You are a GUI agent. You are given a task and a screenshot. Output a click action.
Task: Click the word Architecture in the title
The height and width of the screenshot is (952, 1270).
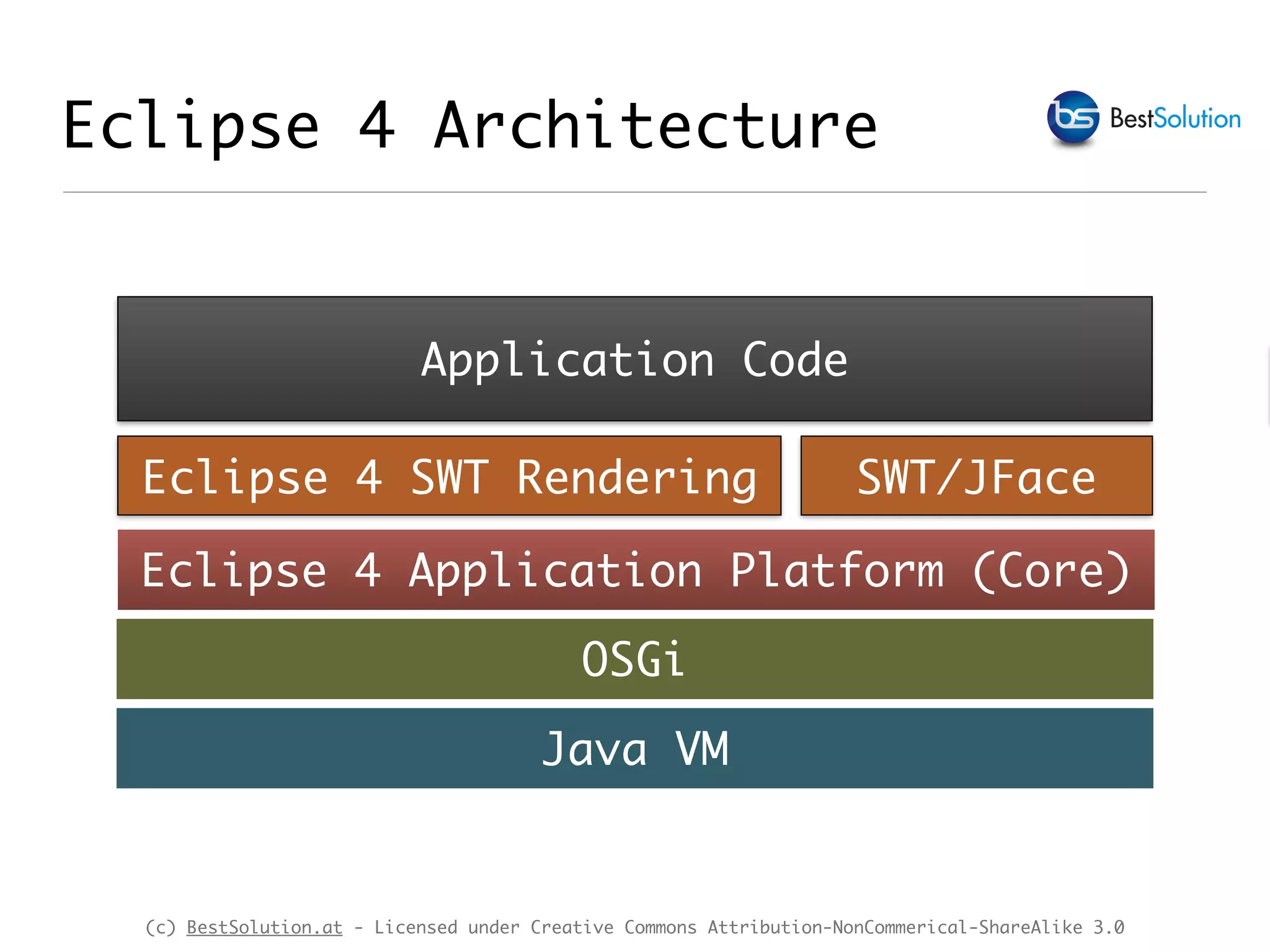pos(655,126)
